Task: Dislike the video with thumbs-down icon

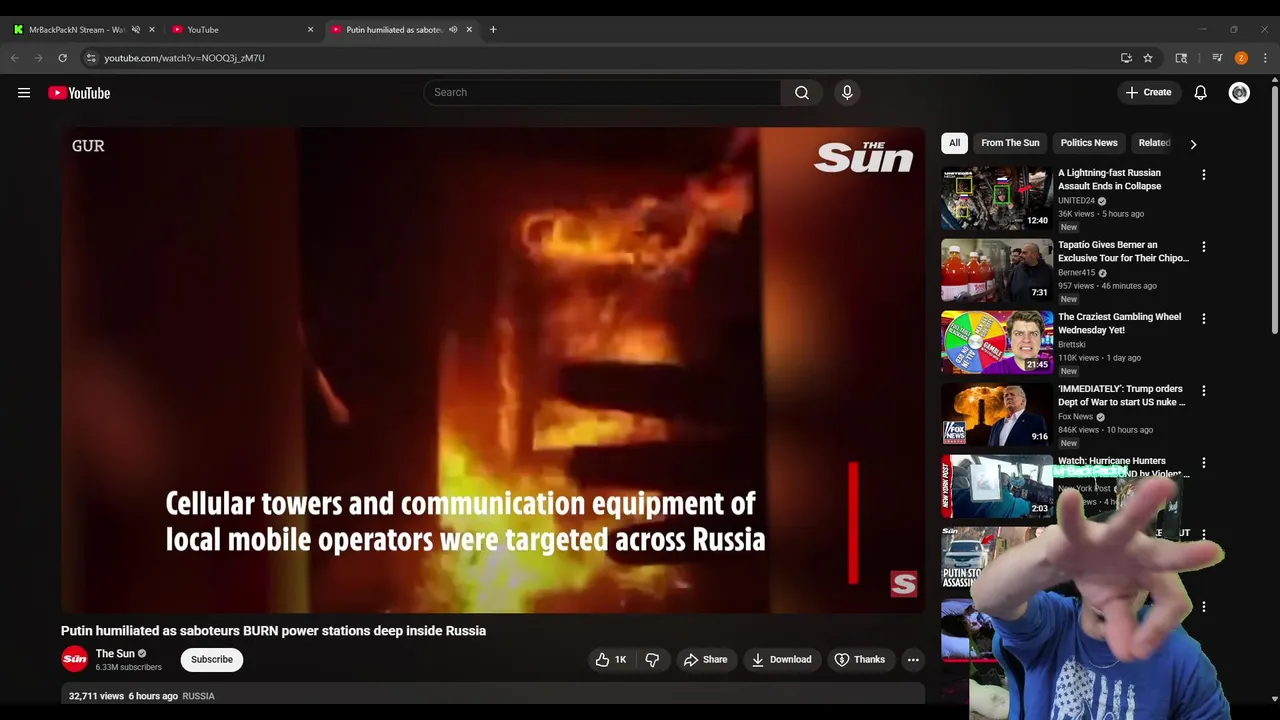Action: pos(652,659)
